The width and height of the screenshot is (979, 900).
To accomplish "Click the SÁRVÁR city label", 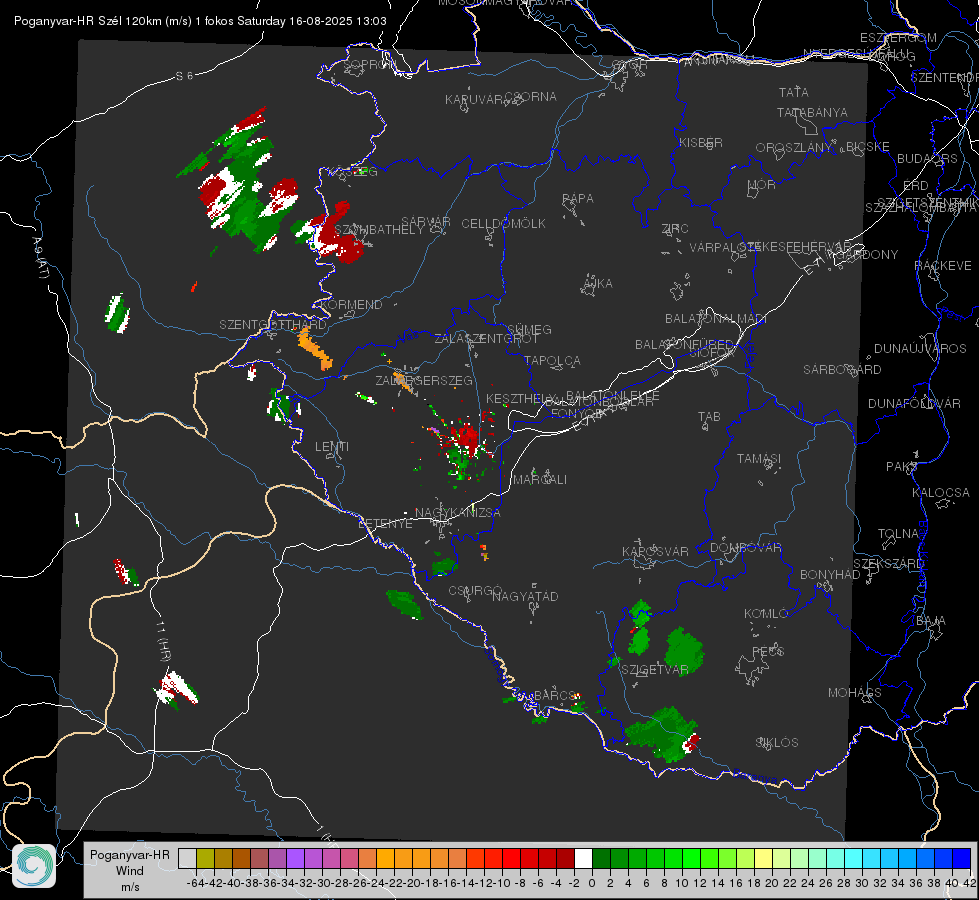I will point(426,222).
